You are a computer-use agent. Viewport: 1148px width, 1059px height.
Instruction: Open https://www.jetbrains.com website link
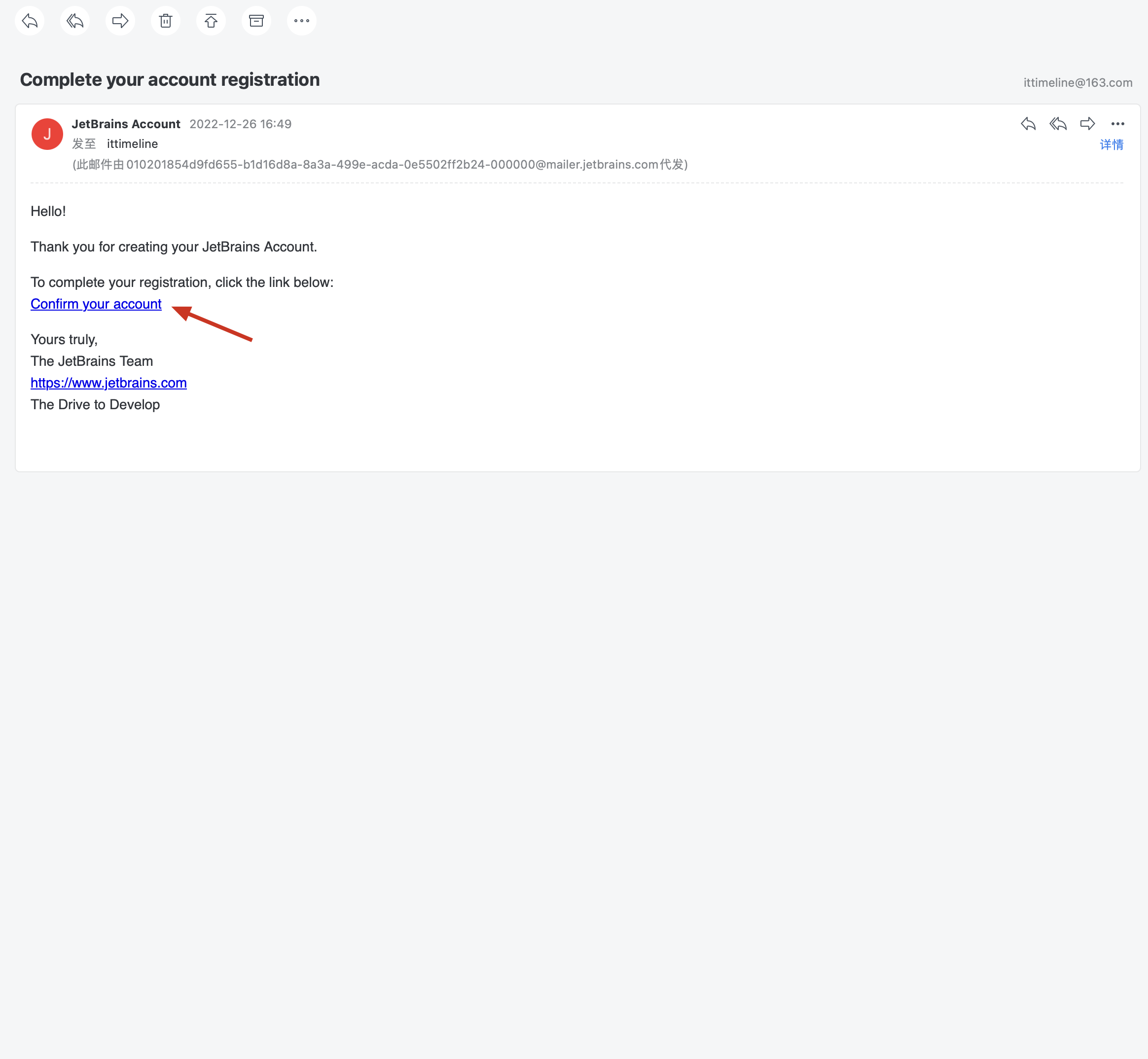click(x=108, y=382)
